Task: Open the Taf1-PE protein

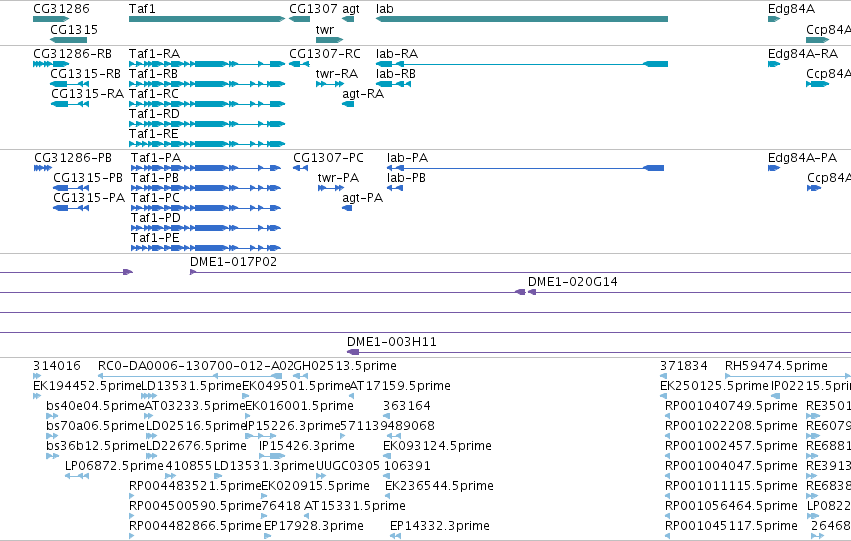Action: (x=206, y=248)
